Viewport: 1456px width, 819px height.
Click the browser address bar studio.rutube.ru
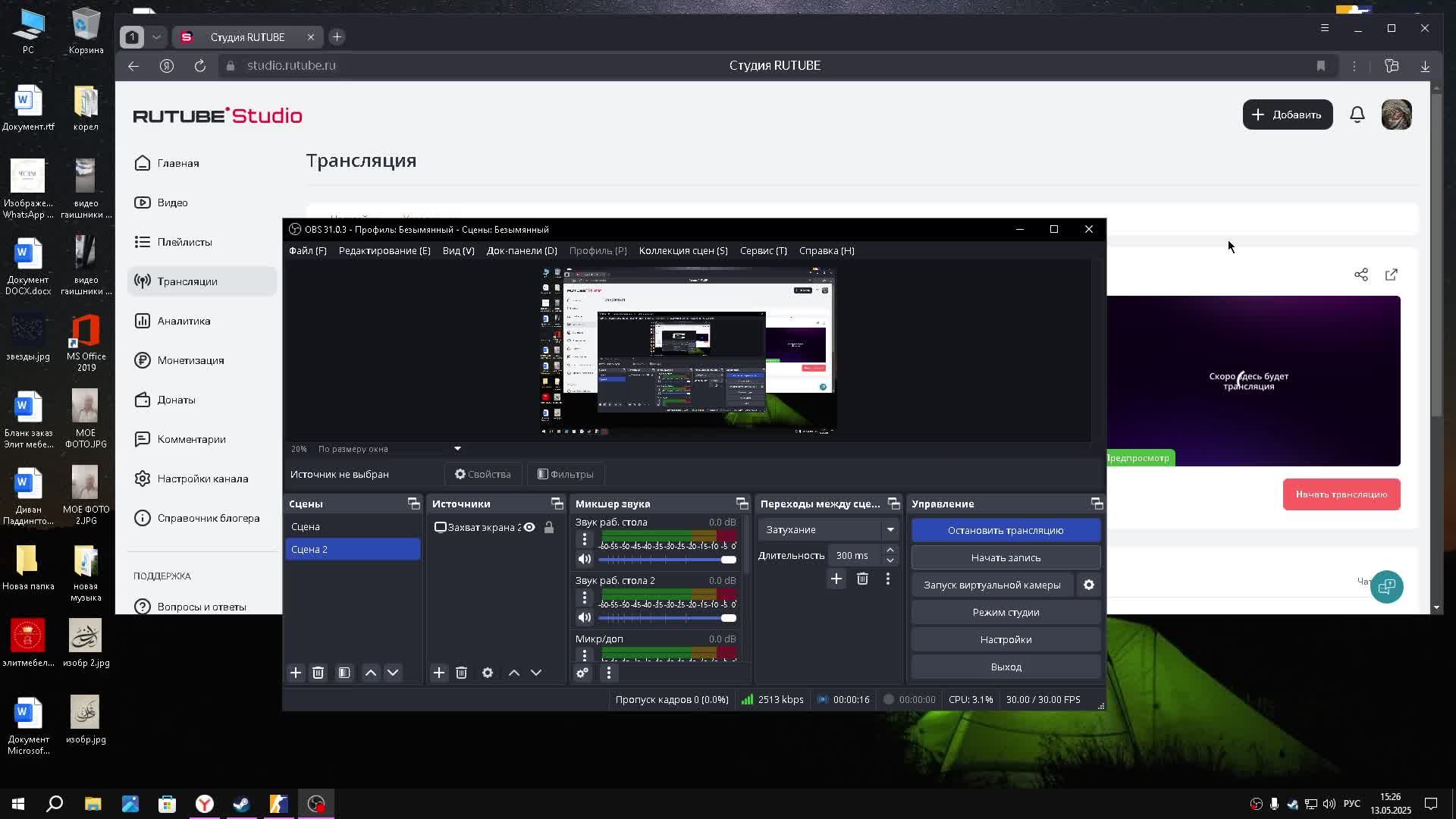tap(291, 66)
